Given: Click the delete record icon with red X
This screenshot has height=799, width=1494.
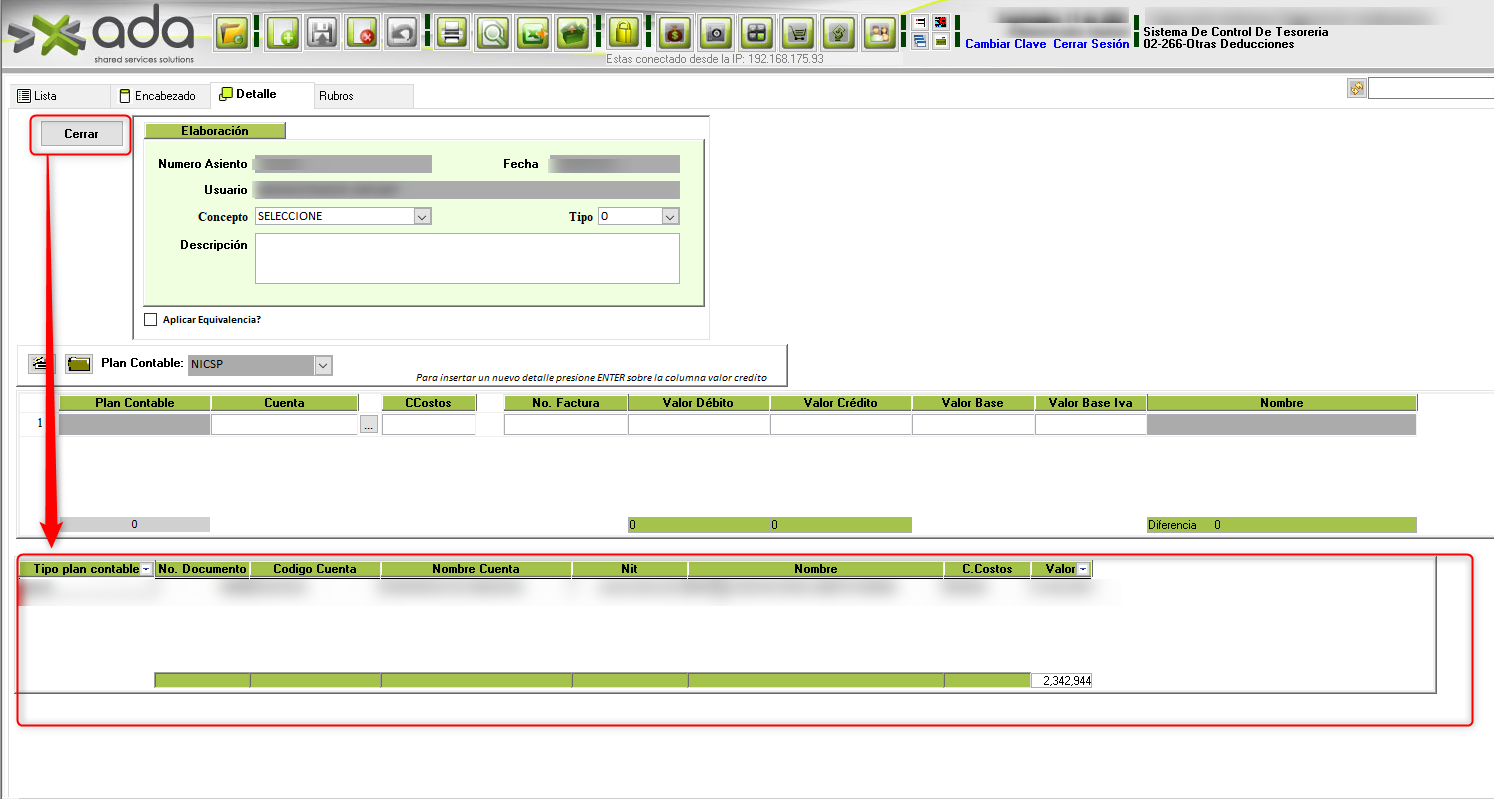Looking at the screenshot, I should [x=361, y=33].
